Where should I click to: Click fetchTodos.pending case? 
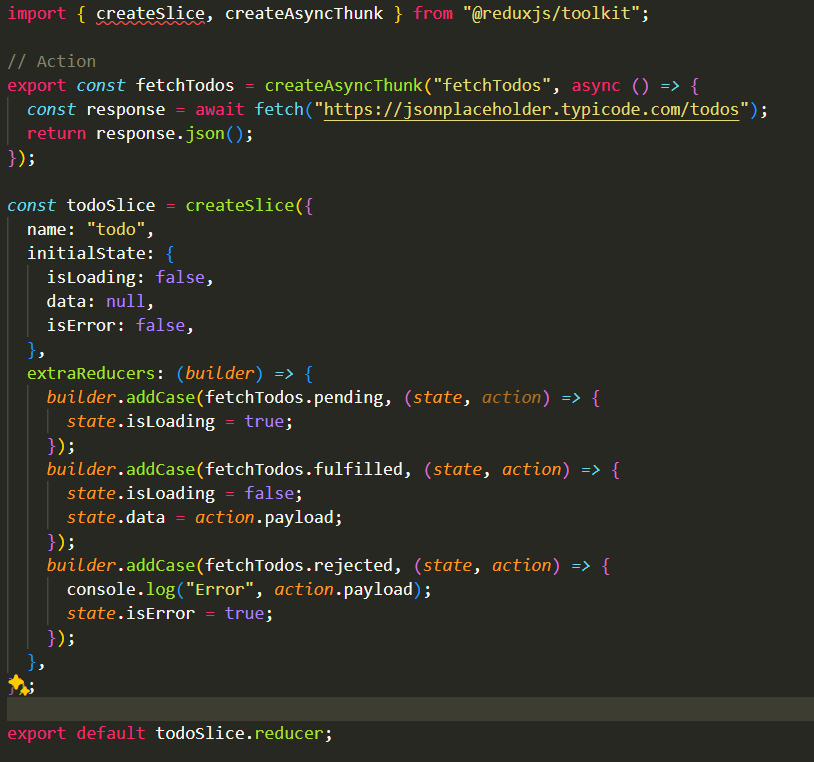coord(294,398)
